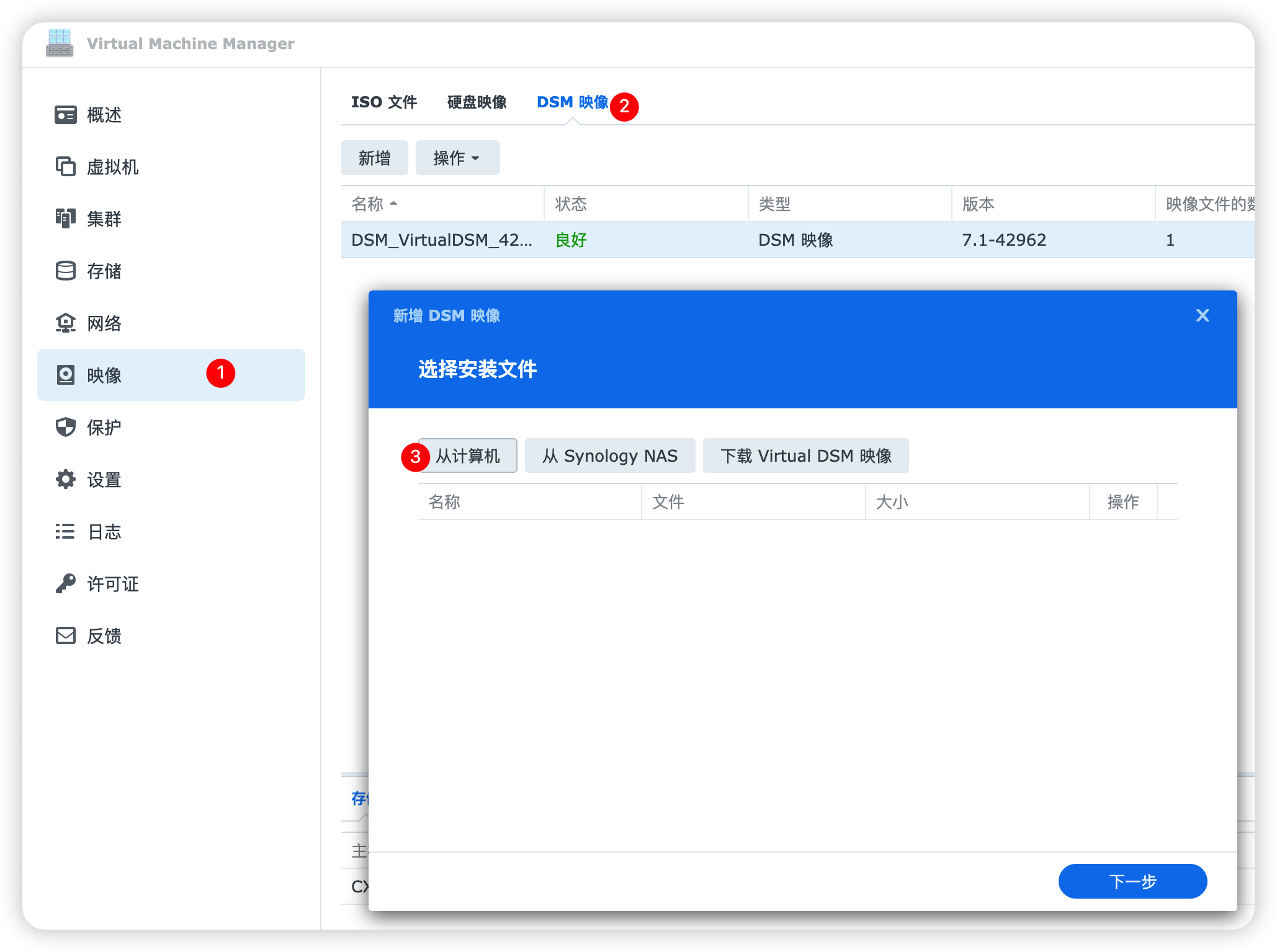Screen dimensions: 1277x952
Task: Switch to the ISO 文件 tab
Action: (x=384, y=102)
